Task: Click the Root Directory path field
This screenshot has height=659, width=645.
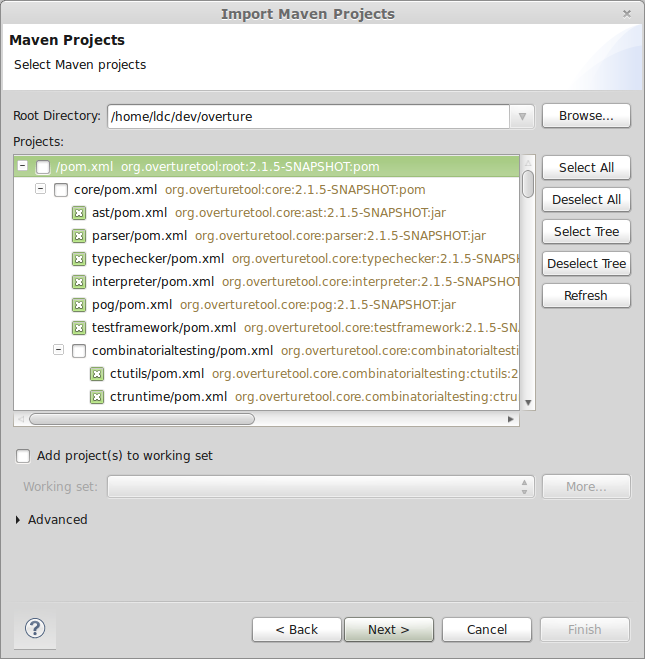Action: click(306, 117)
